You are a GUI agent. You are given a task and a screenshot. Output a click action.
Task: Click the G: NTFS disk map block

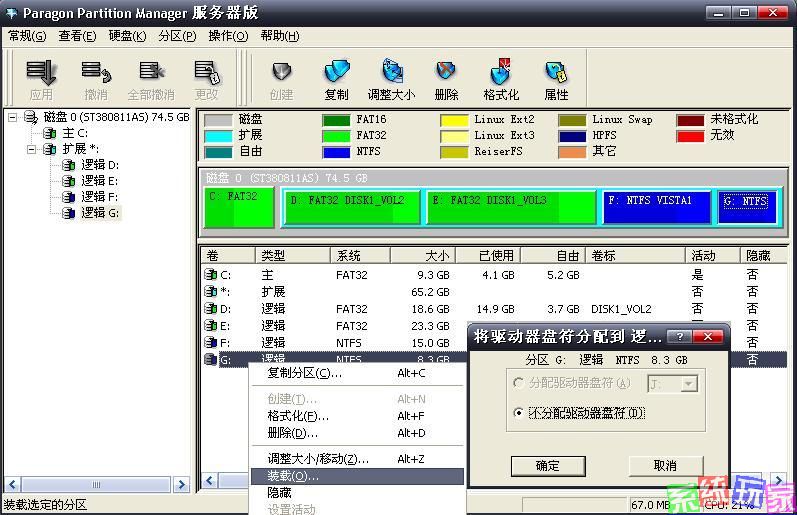tap(746, 207)
